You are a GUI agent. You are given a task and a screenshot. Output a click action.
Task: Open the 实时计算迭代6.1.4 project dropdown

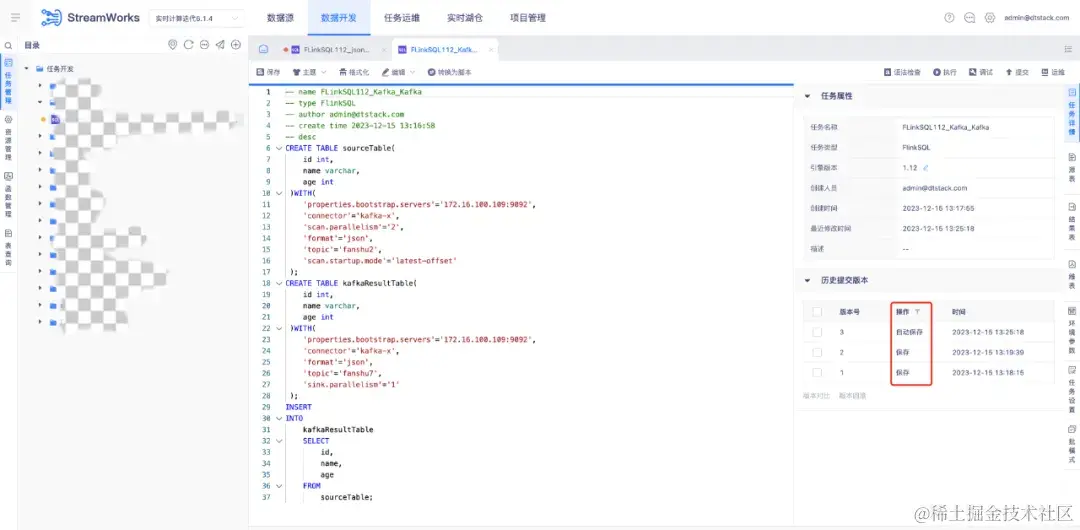(196, 19)
